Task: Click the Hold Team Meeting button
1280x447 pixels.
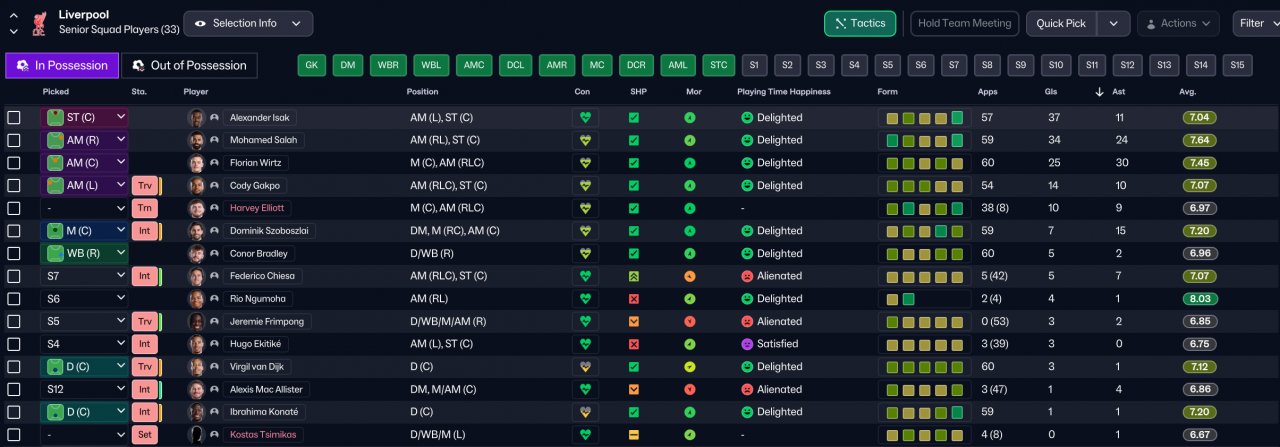Action: click(965, 23)
